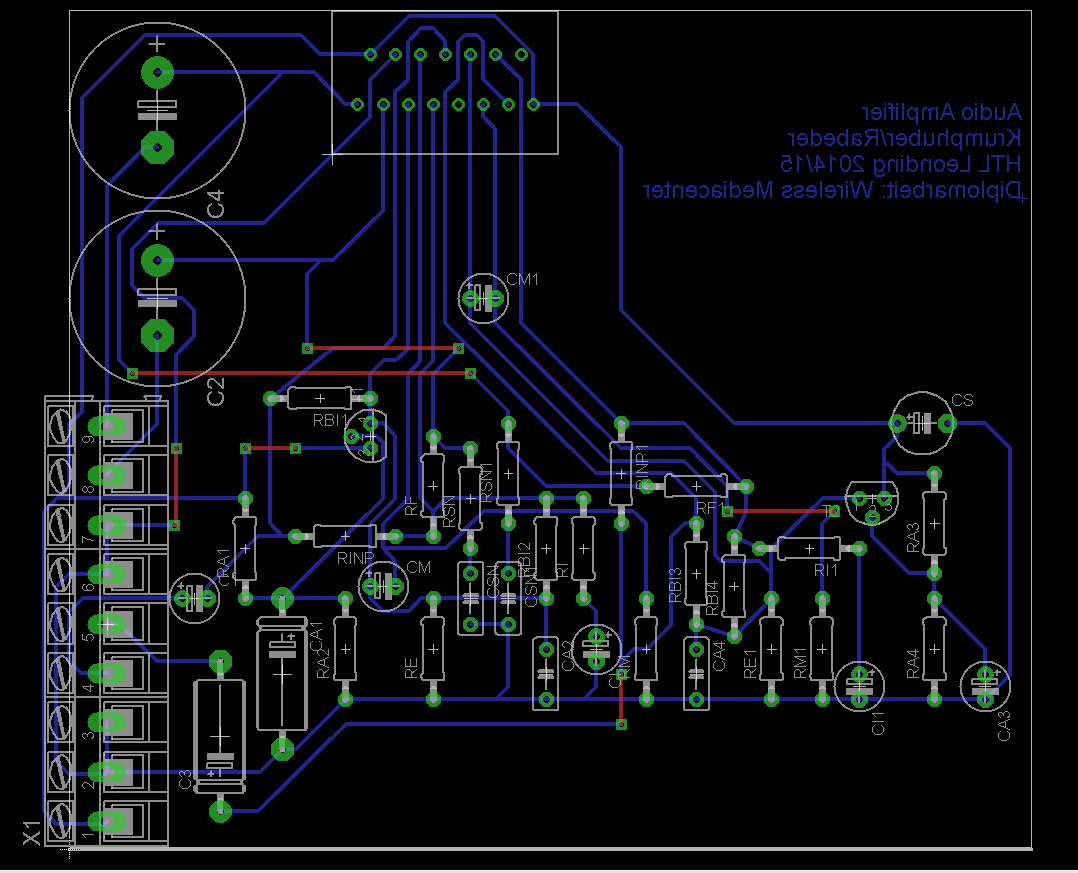Select resistor RBI1 body

coord(320,398)
